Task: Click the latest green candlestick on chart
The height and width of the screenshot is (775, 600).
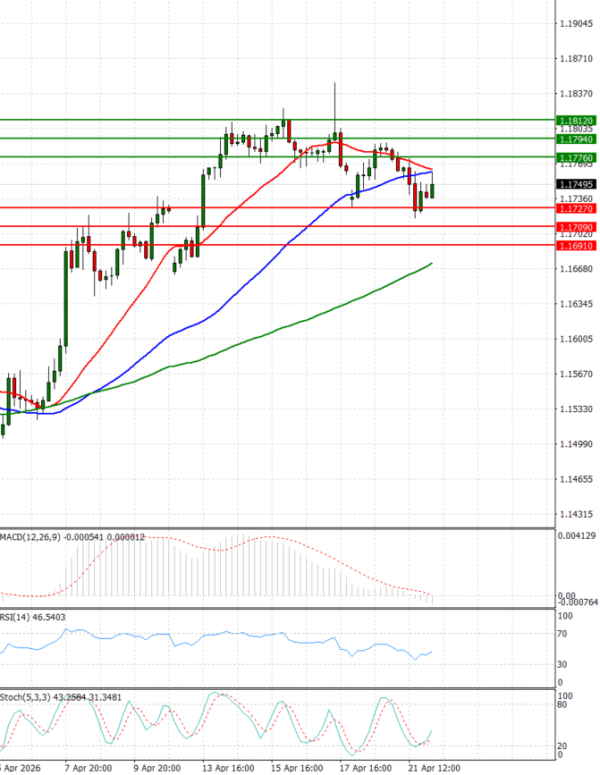Action: pyautogui.click(x=432, y=190)
